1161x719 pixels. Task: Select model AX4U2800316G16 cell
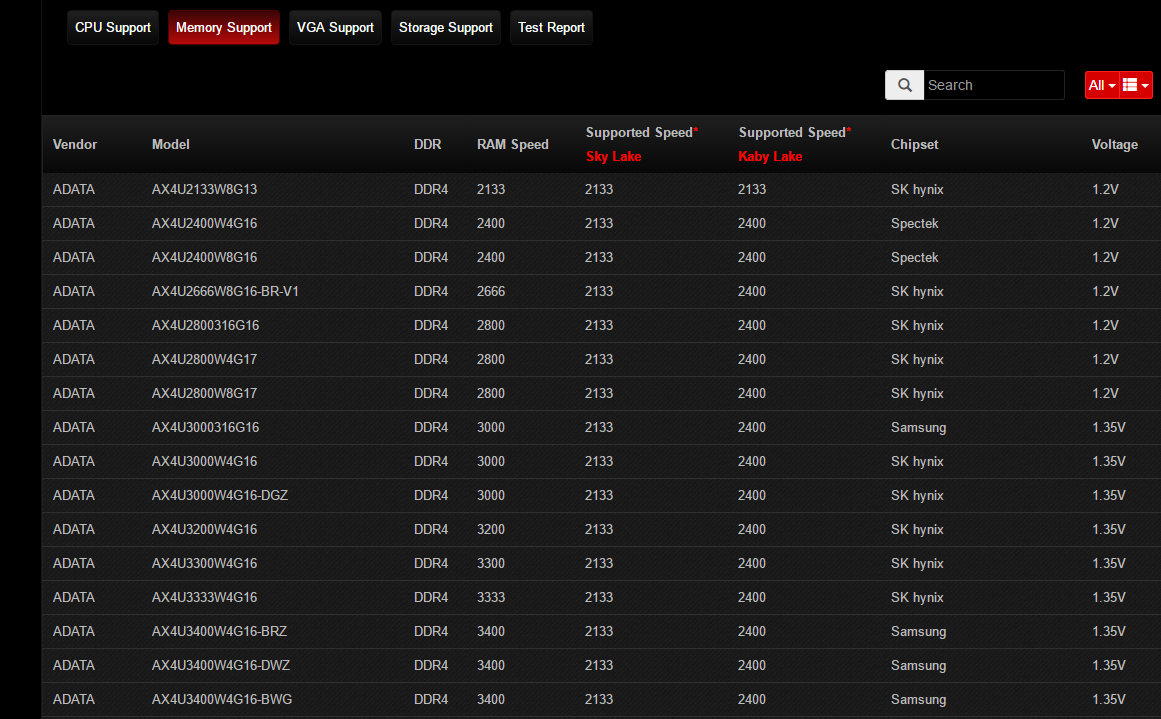(x=205, y=326)
